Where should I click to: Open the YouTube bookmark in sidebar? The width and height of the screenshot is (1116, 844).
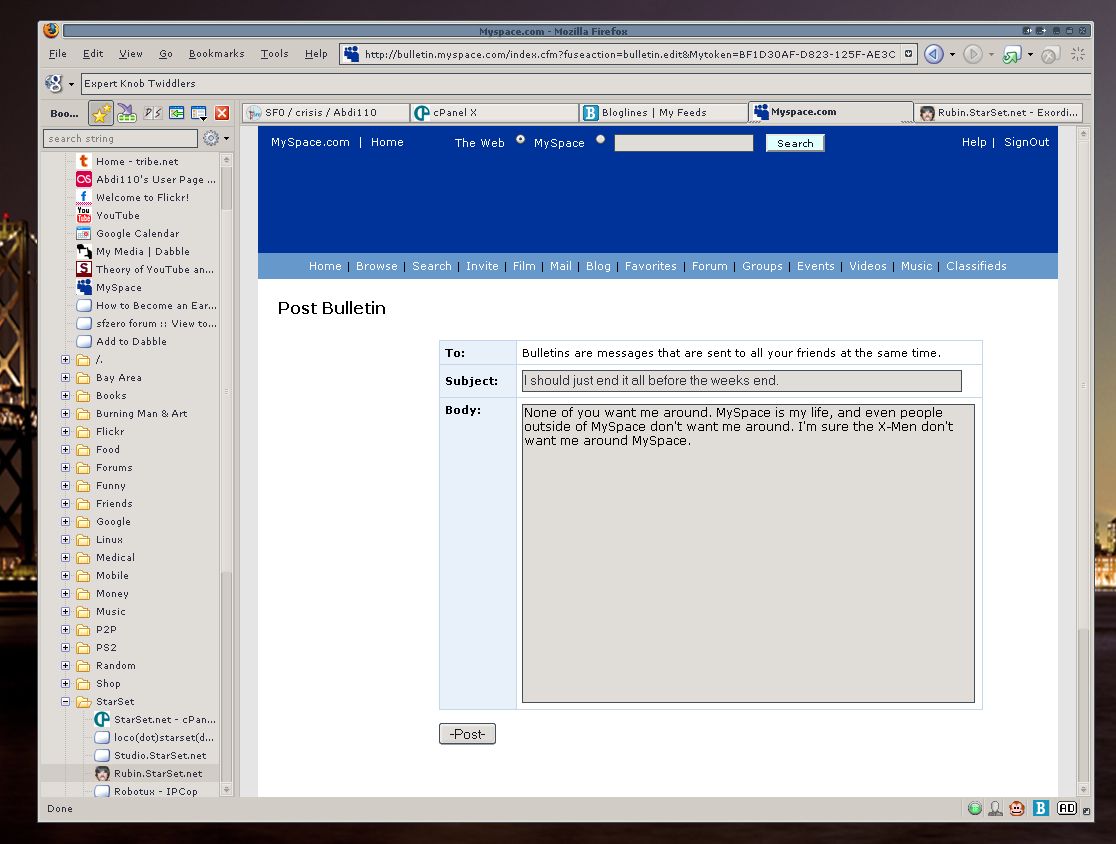pyautogui.click(x=117, y=216)
